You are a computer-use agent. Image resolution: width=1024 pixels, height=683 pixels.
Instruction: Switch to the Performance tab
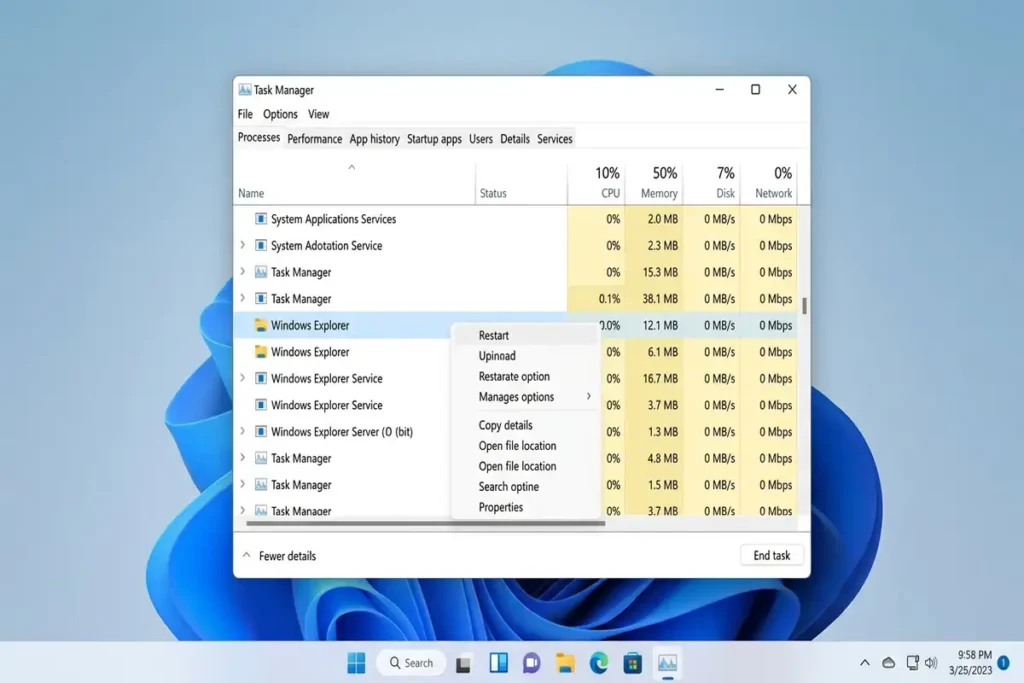point(315,139)
